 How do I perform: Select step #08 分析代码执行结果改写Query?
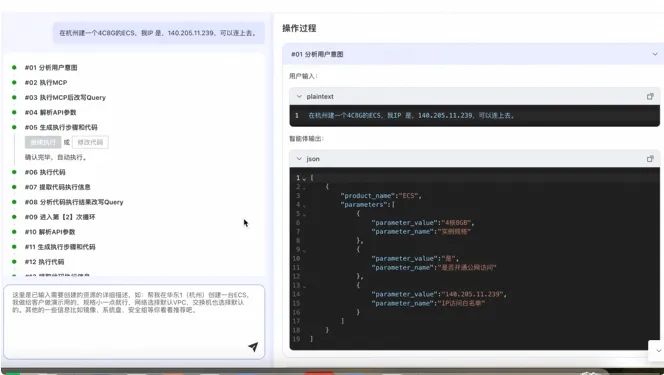[74, 202]
